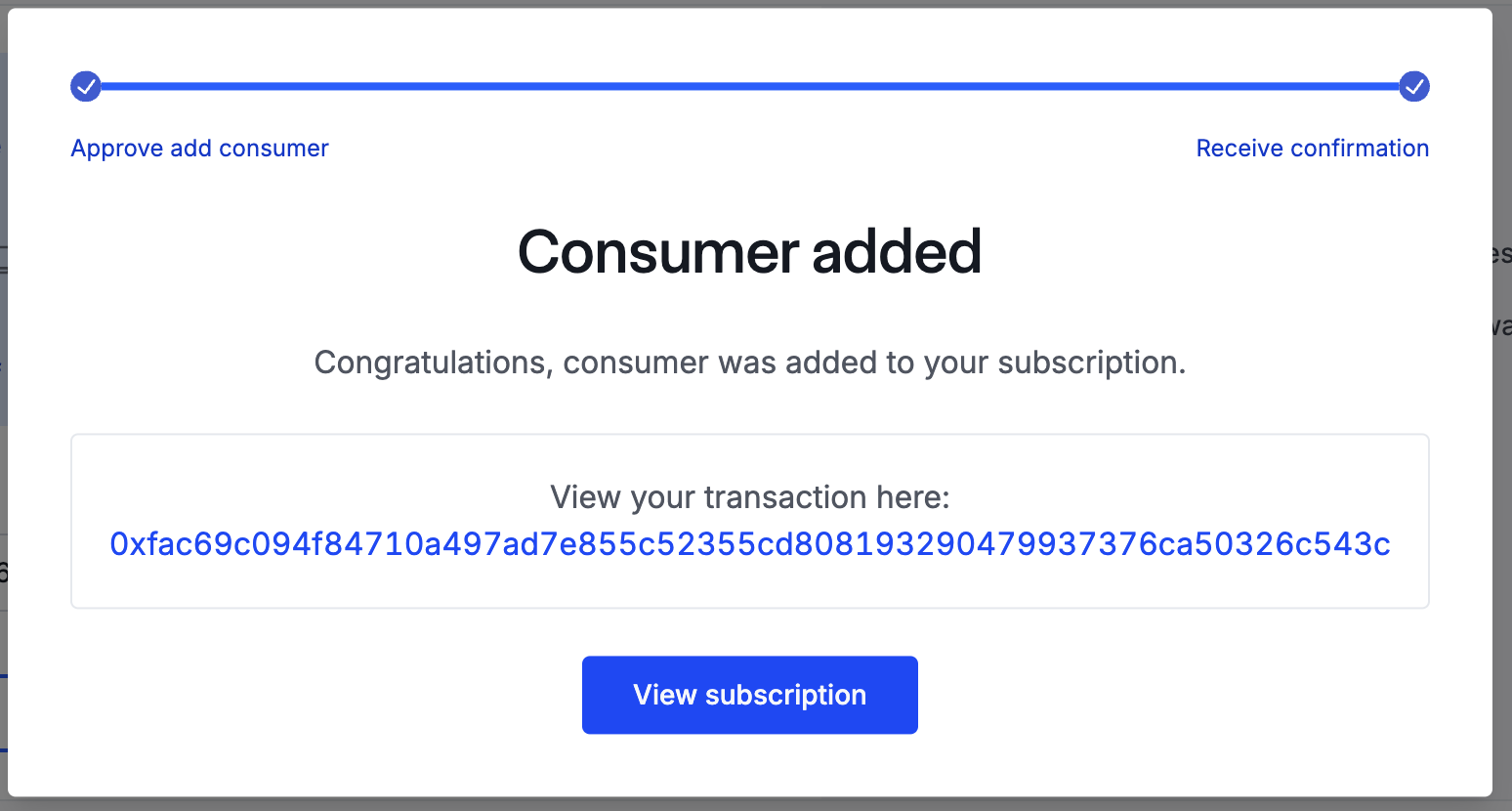Click the blue progress line between steps
The image size is (1512, 811).
pyautogui.click(x=750, y=86)
